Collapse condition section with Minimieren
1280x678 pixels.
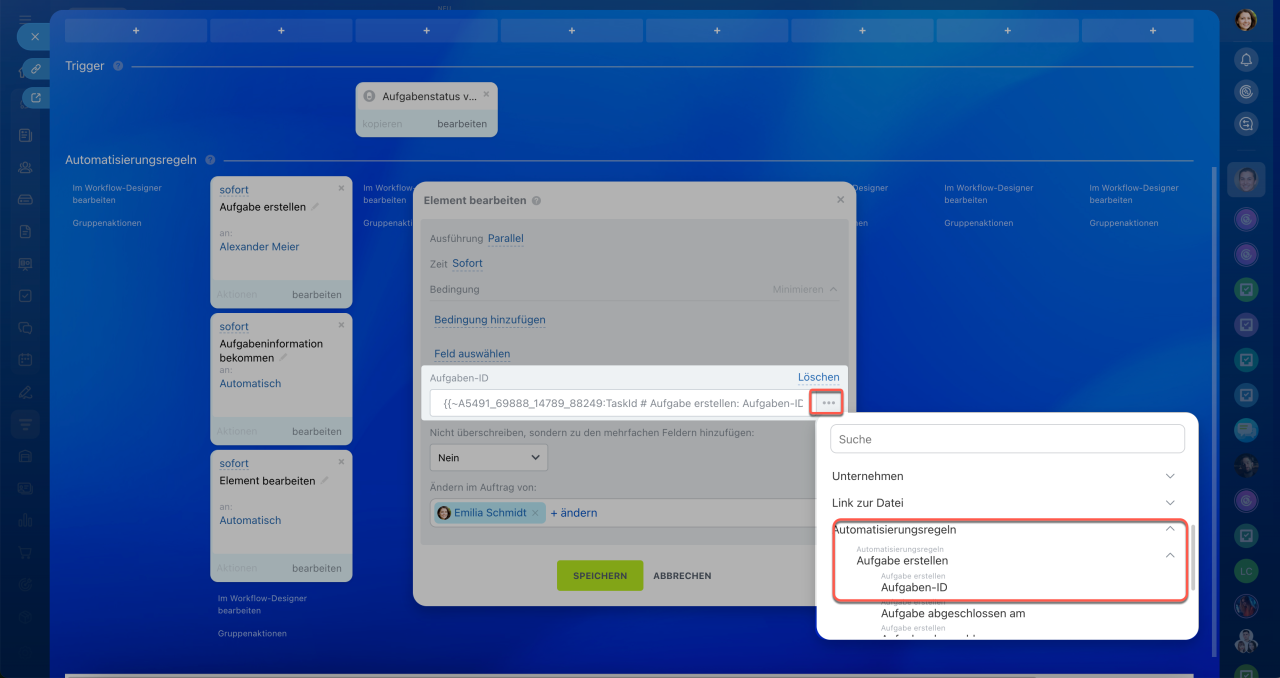pos(805,289)
